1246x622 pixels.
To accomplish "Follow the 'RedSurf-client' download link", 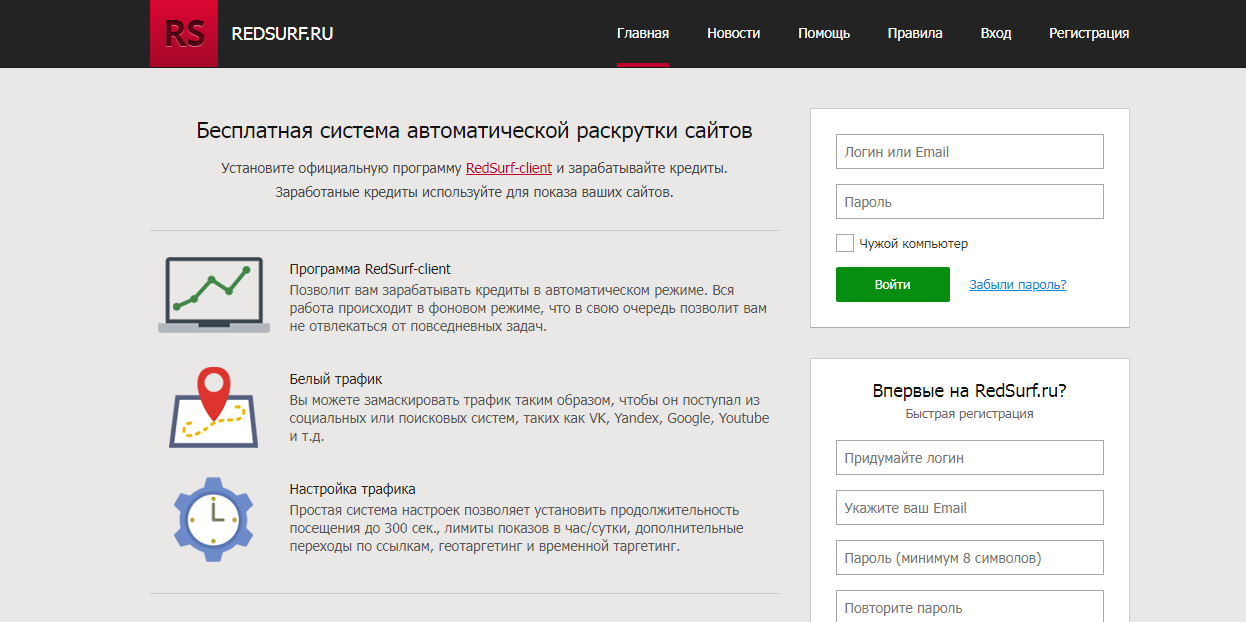I will click(x=509, y=168).
